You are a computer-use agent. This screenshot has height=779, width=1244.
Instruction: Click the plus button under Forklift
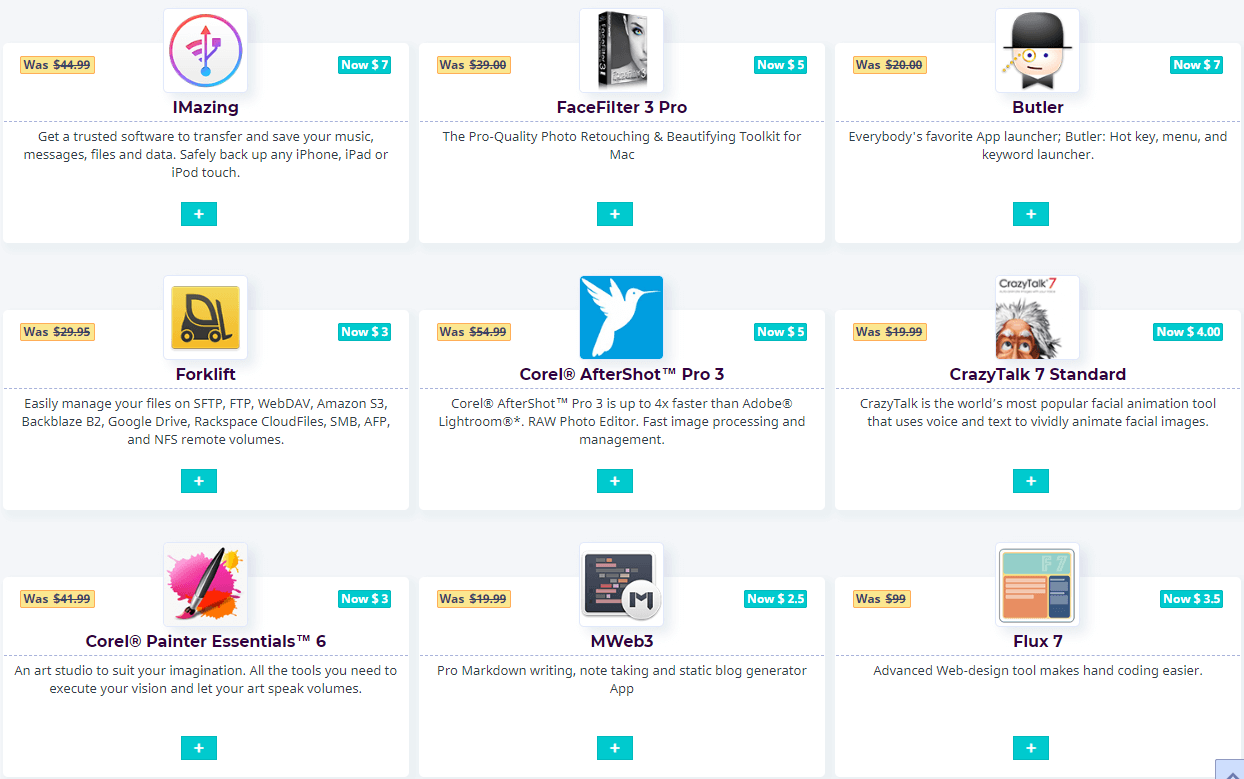point(199,481)
